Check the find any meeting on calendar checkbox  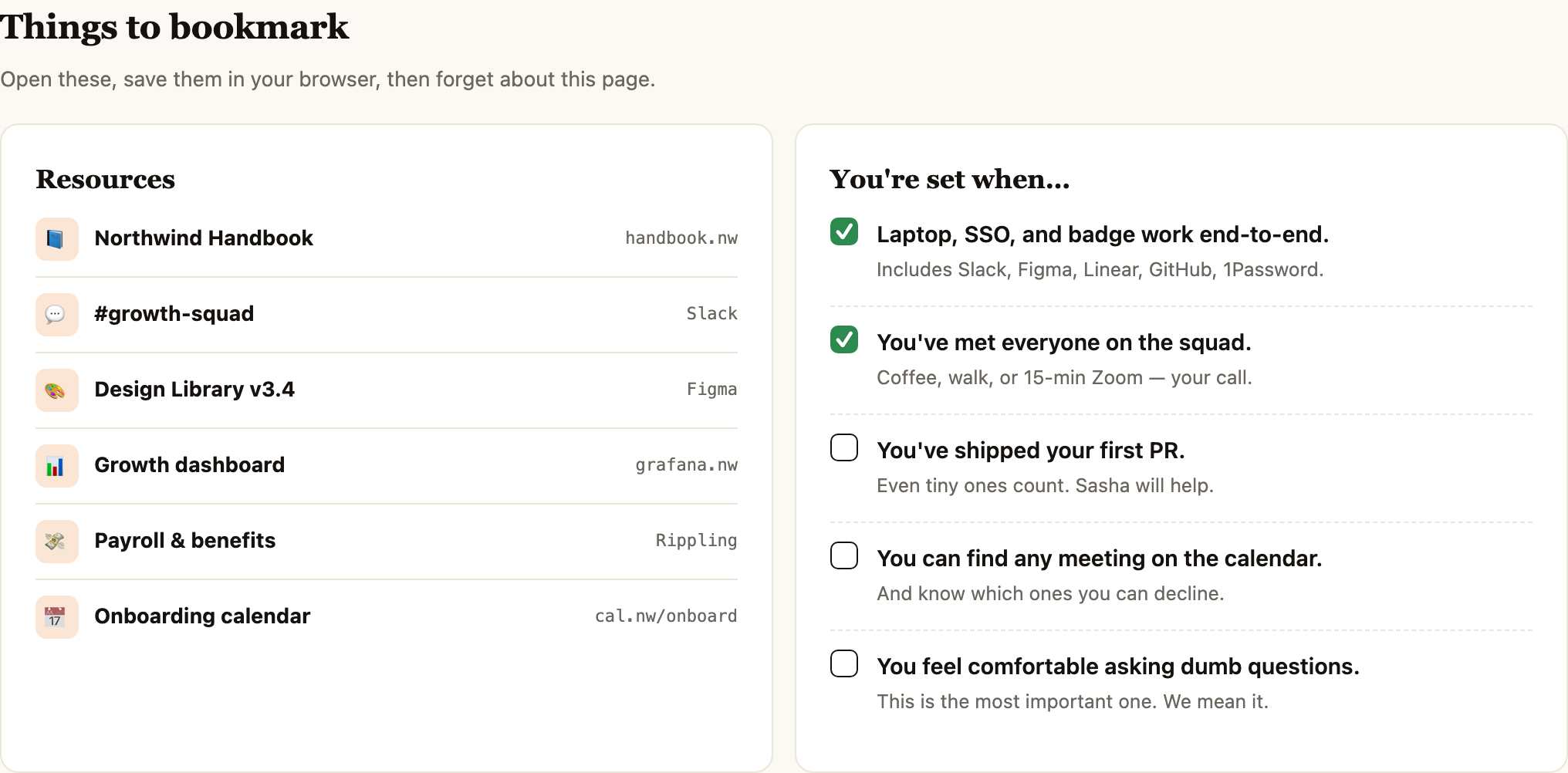tap(844, 555)
